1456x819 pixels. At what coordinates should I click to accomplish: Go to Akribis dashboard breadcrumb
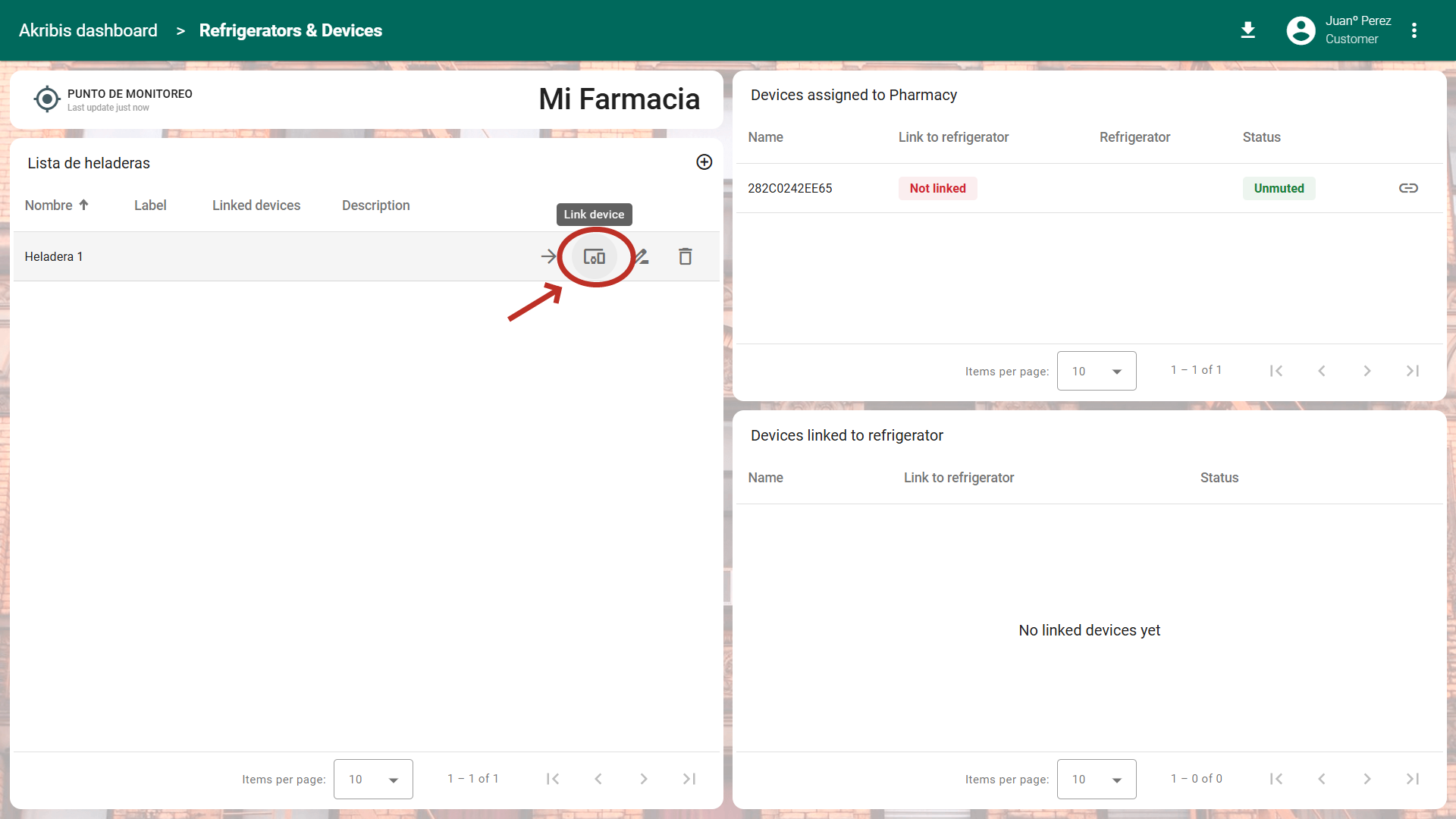click(x=88, y=30)
